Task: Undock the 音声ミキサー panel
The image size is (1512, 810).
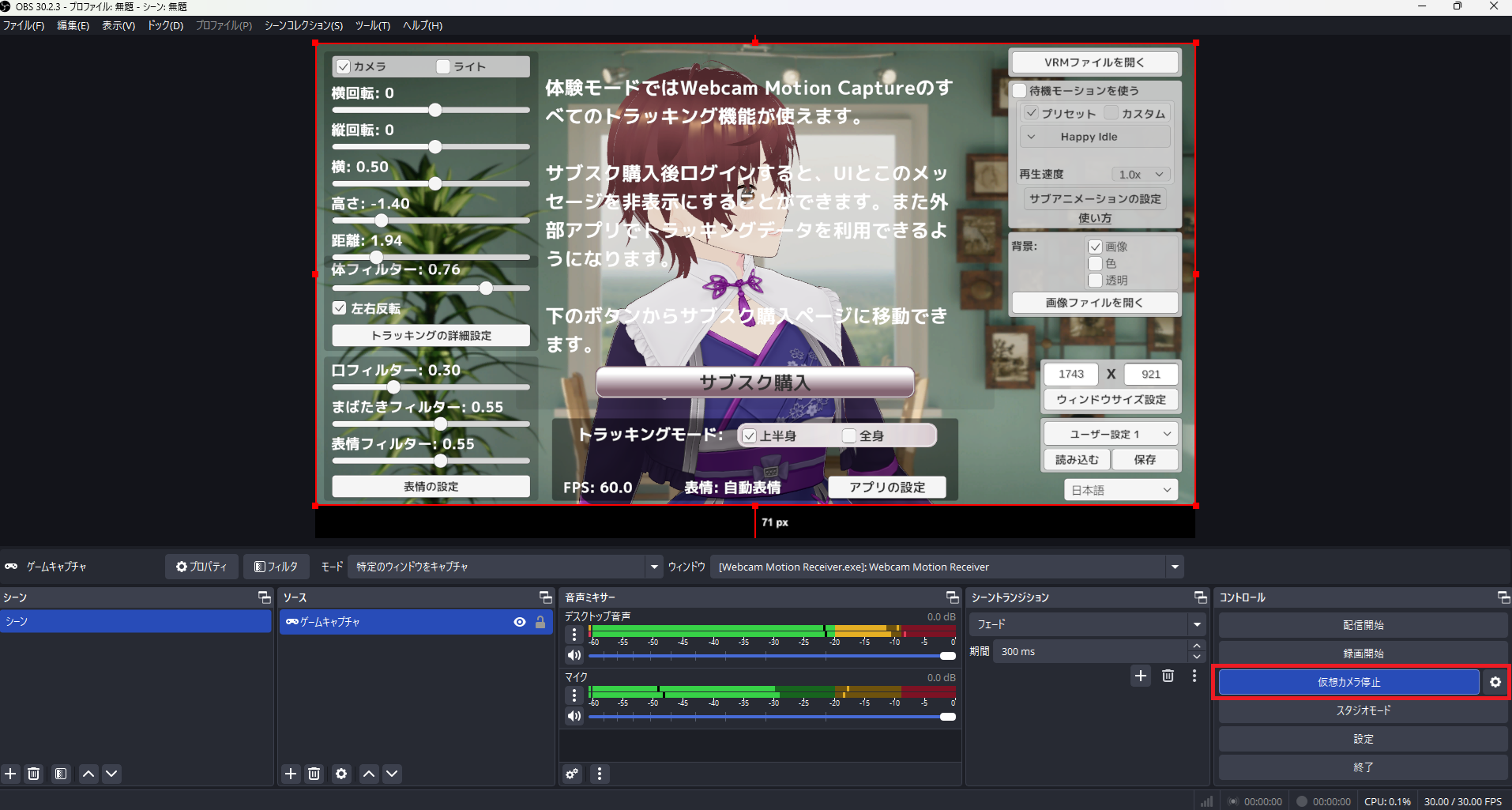Action: tap(952, 597)
